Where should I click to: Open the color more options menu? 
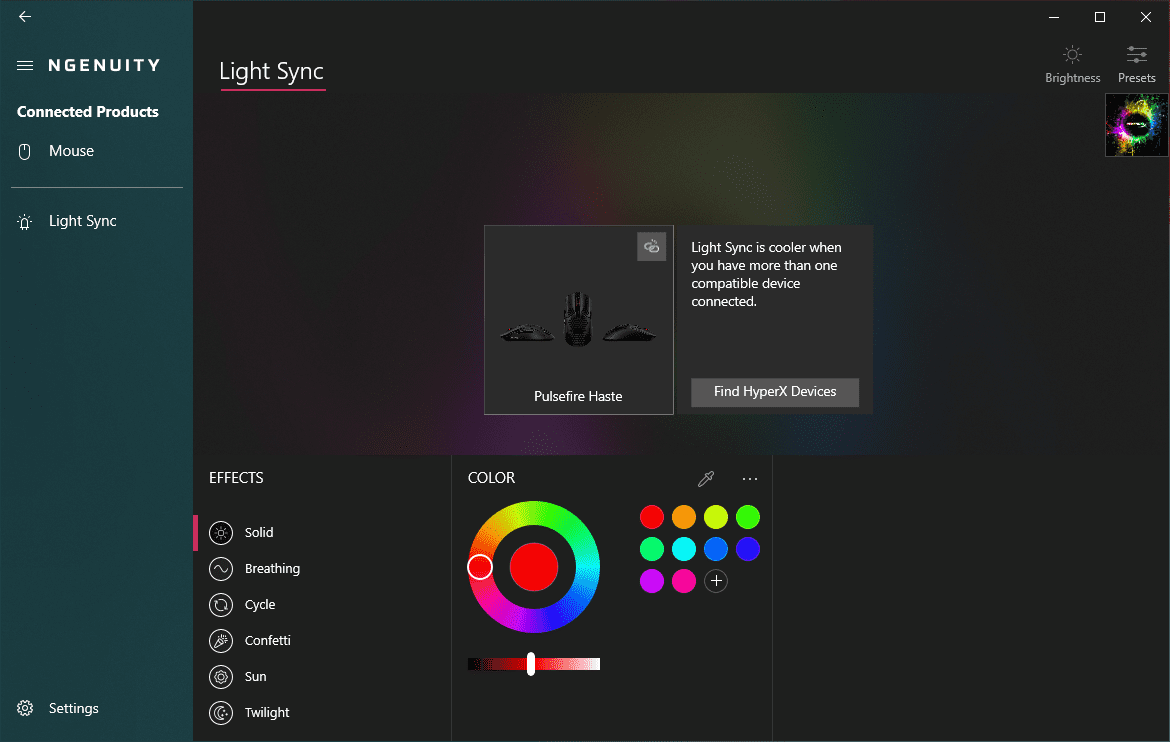tap(750, 478)
